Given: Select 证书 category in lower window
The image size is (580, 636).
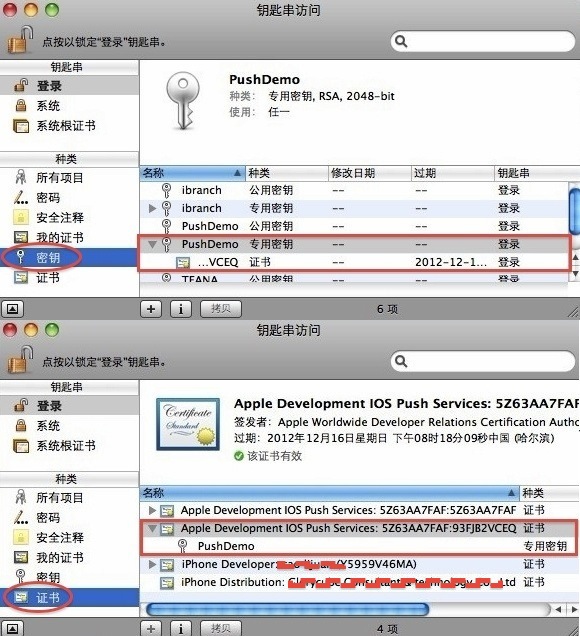Looking at the screenshot, I should (x=69, y=597).
